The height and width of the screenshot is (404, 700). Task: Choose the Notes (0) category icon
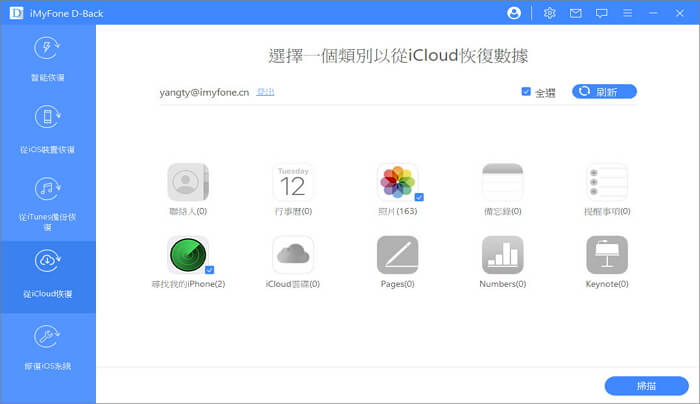(502, 182)
